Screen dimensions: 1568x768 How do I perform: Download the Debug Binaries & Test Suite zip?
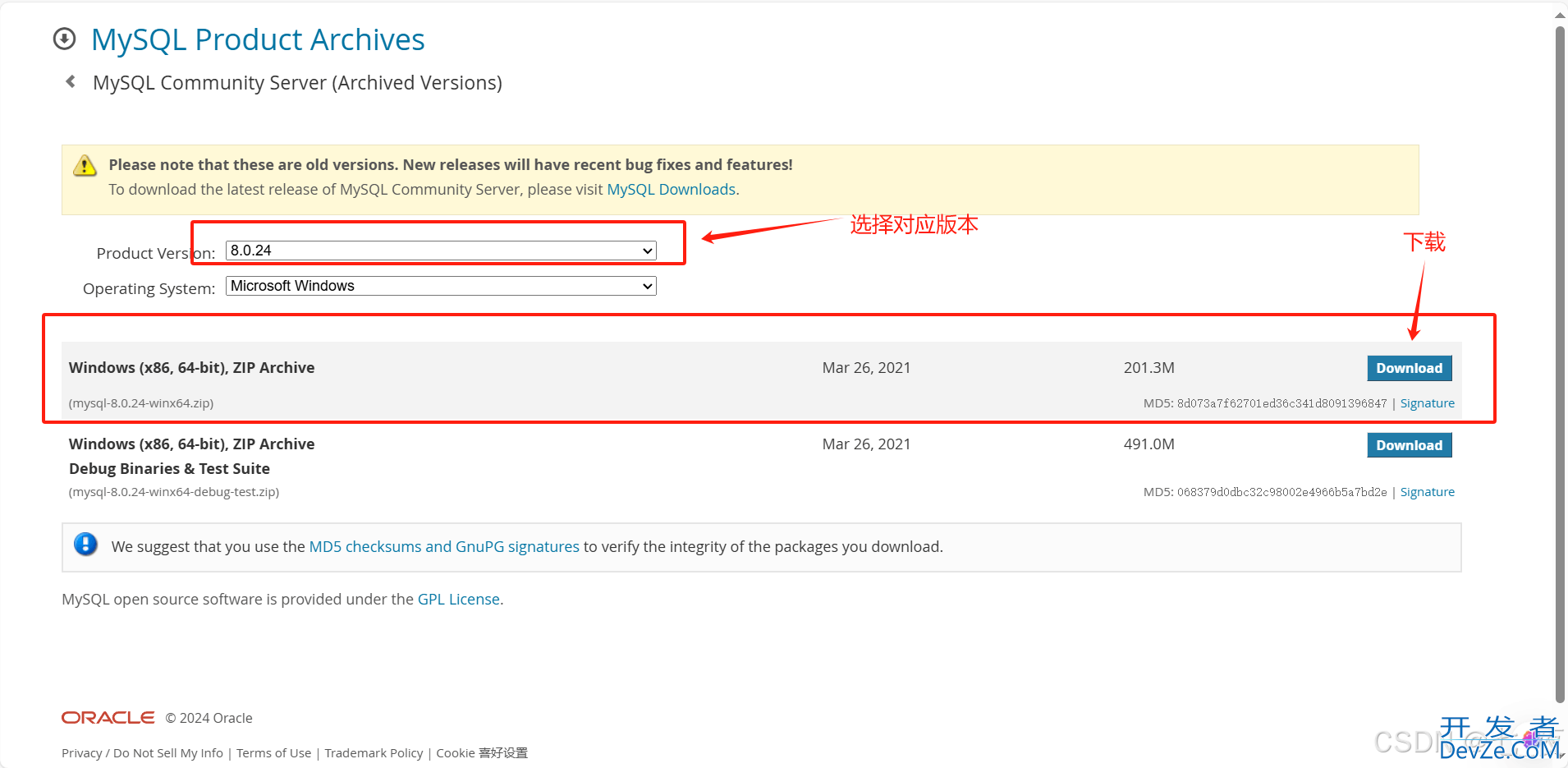(x=1409, y=445)
